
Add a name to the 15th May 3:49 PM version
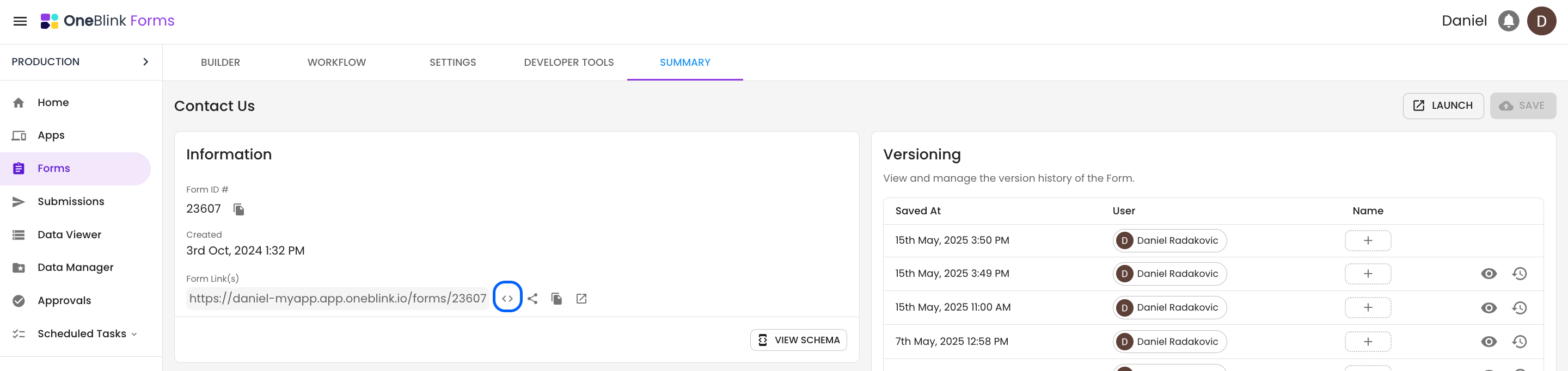point(1368,274)
